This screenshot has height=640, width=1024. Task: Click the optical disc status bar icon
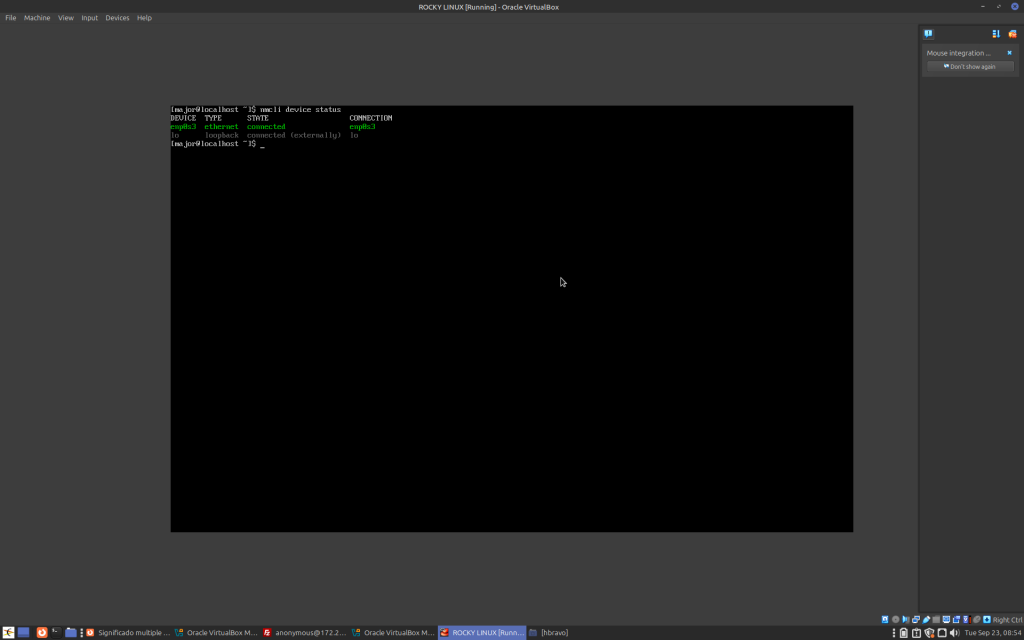tap(896, 620)
